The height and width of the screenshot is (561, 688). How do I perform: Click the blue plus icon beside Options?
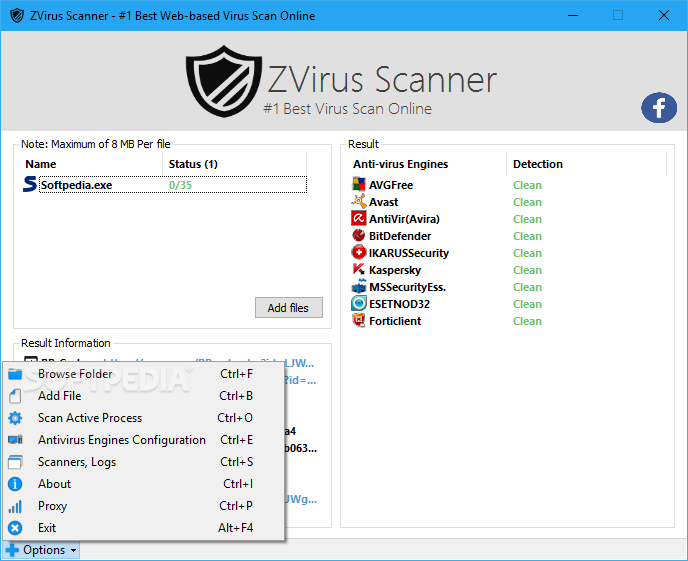tap(12, 550)
